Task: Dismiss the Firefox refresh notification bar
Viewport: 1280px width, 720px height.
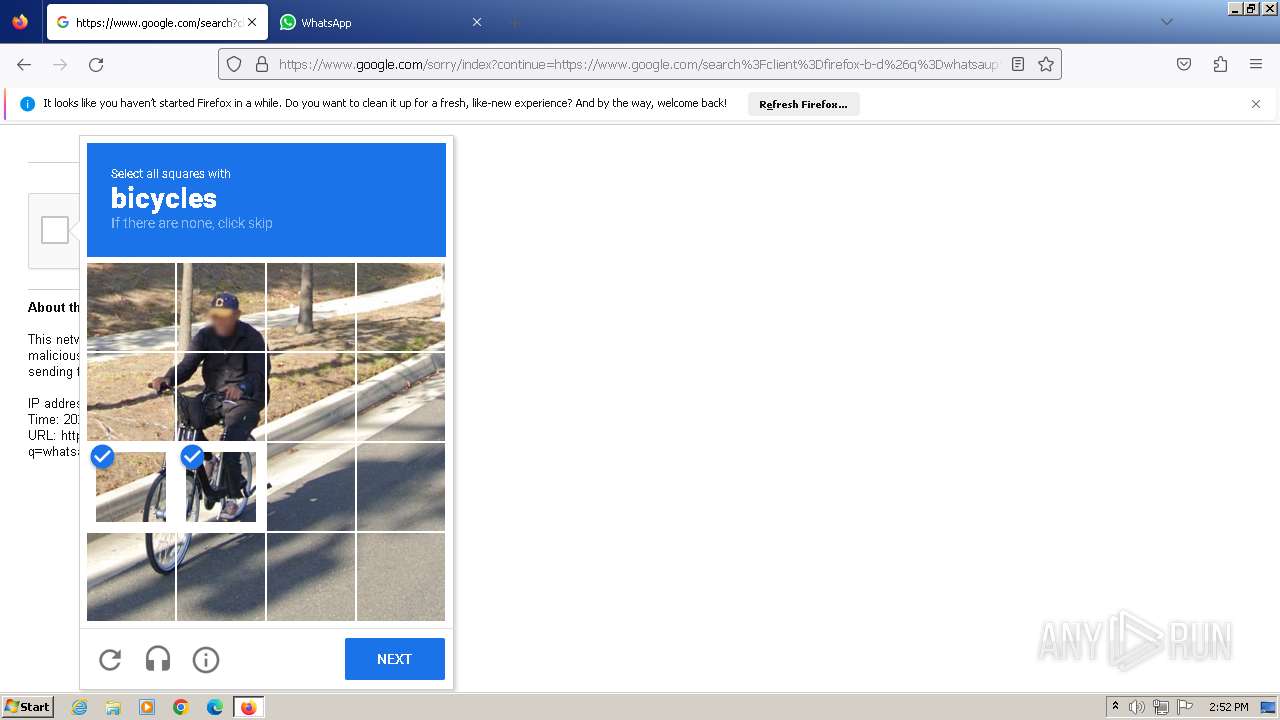Action: [x=1256, y=104]
